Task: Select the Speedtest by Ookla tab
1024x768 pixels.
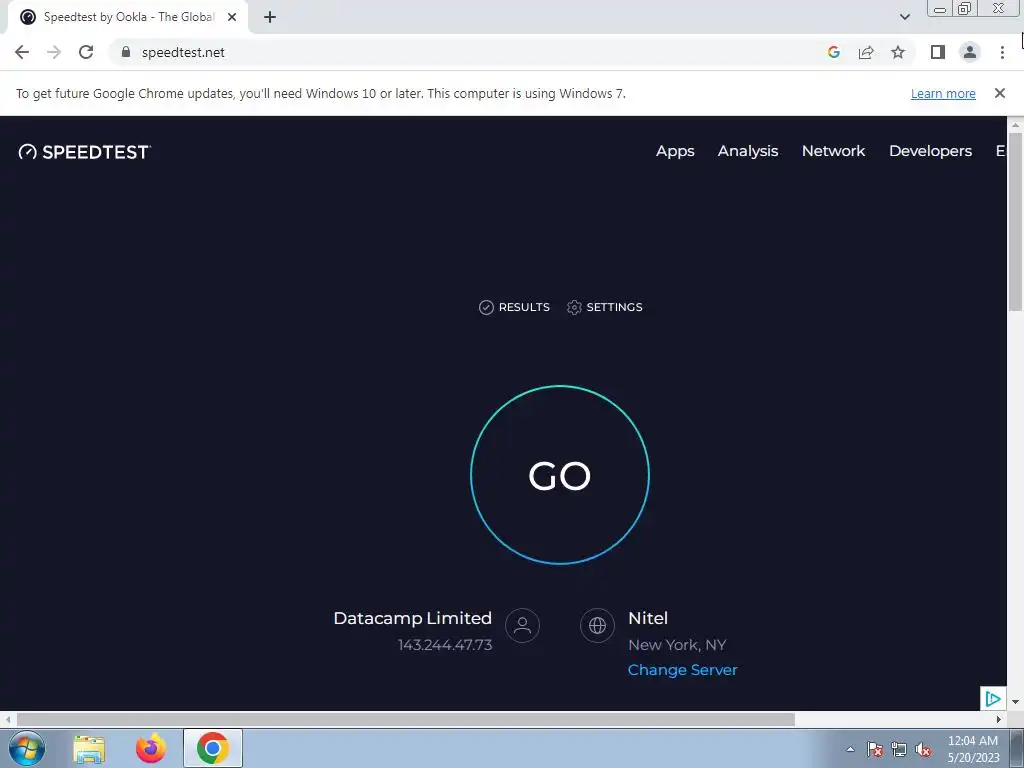Action: click(x=128, y=18)
